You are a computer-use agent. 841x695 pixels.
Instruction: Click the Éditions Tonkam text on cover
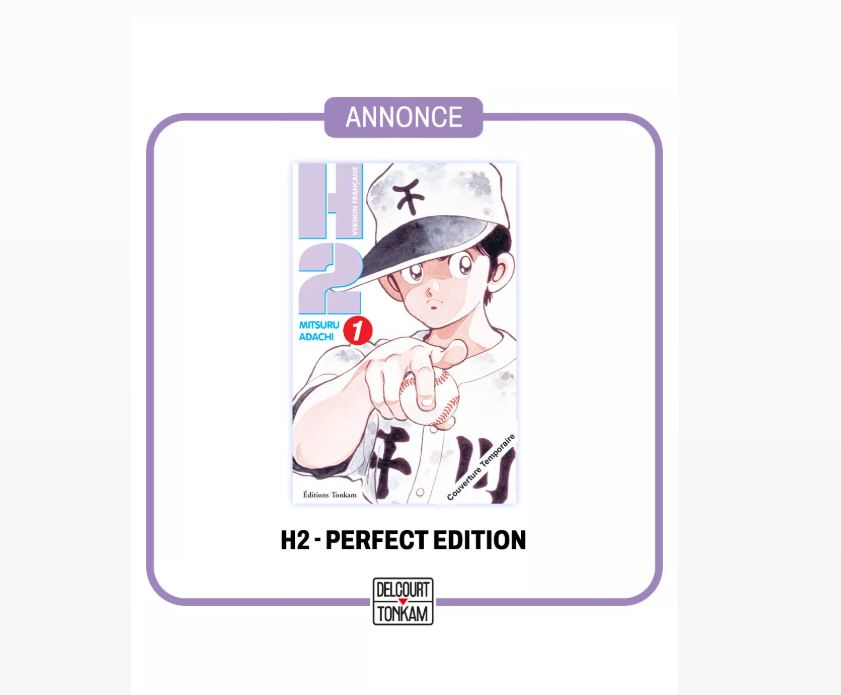coord(329,494)
